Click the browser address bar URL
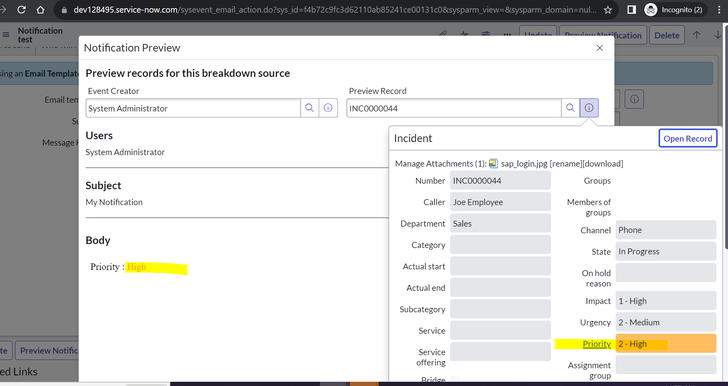The image size is (728, 386). 334,10
